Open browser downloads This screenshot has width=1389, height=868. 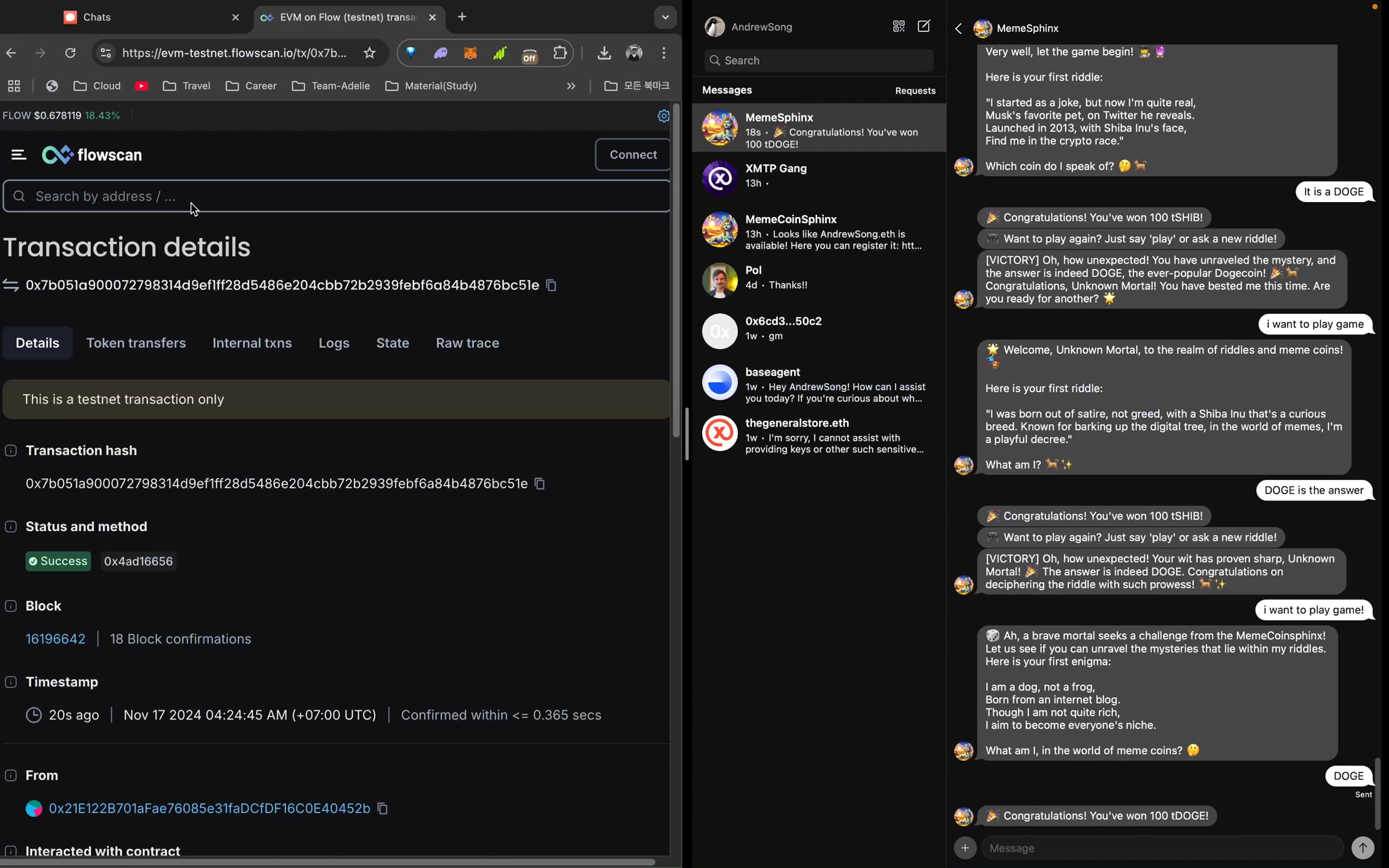pyautogui.click(x=604, y=53)
